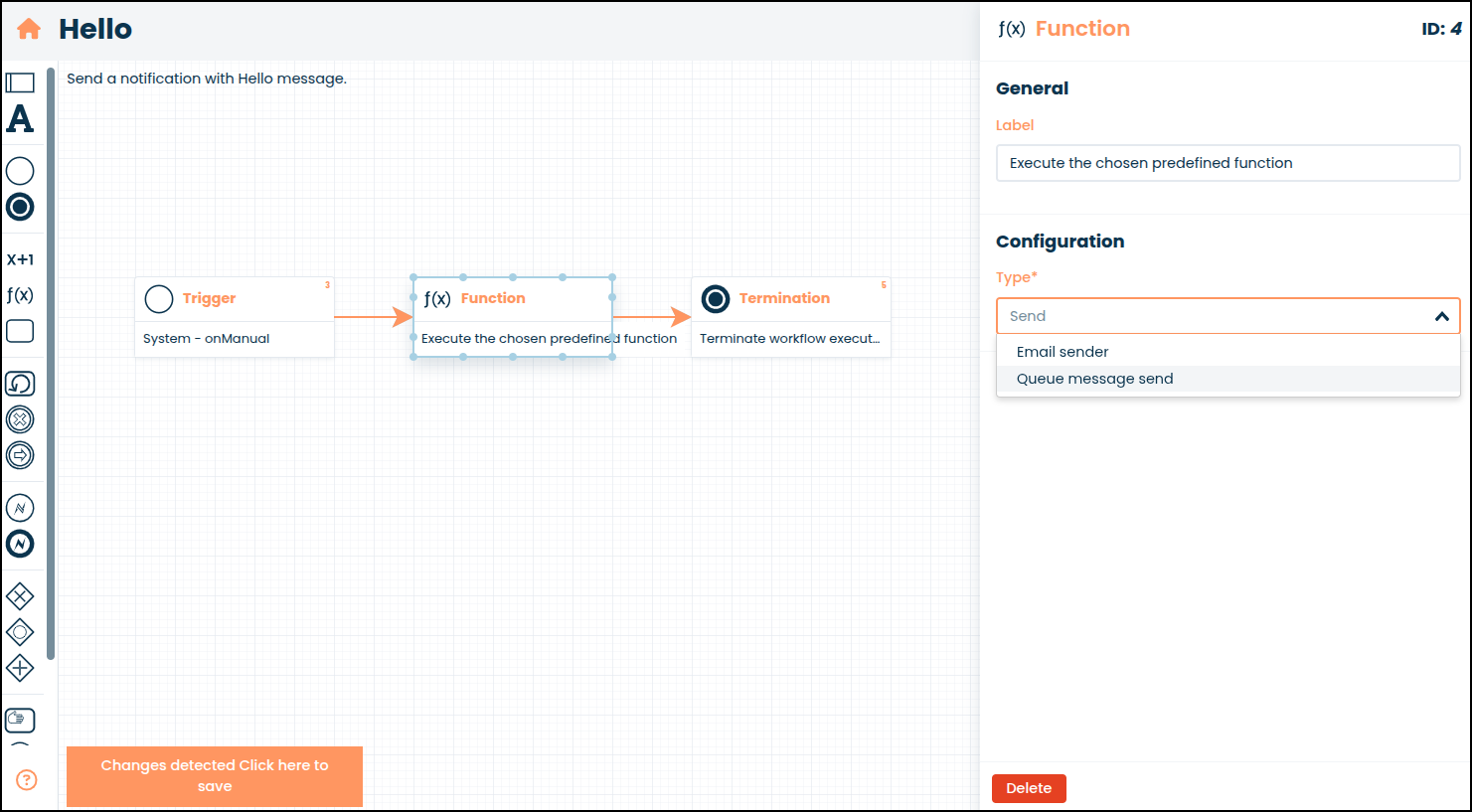The height and width of the screenshot is (812, 1472).
Task: Click the 'Configuration' section heading
Action: pos(1060,242)
